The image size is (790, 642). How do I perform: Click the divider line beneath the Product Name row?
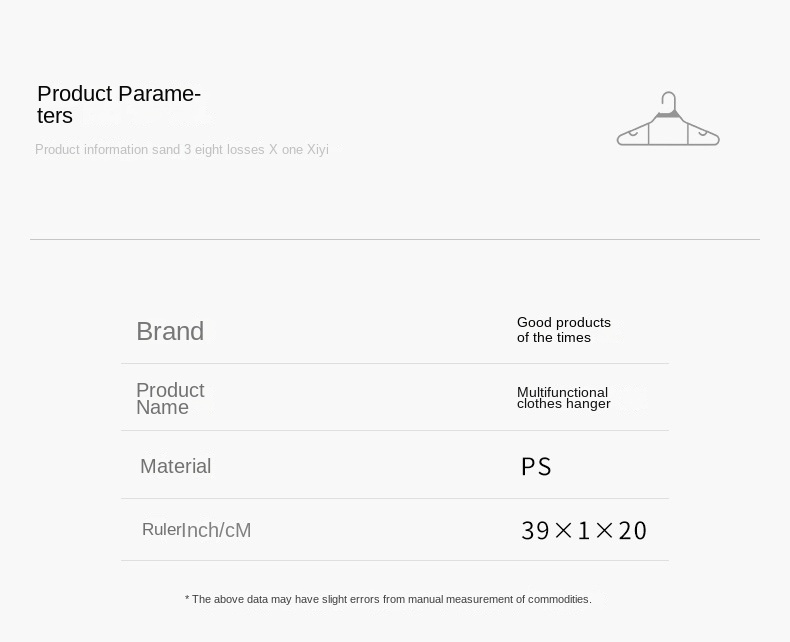[394, 430]
